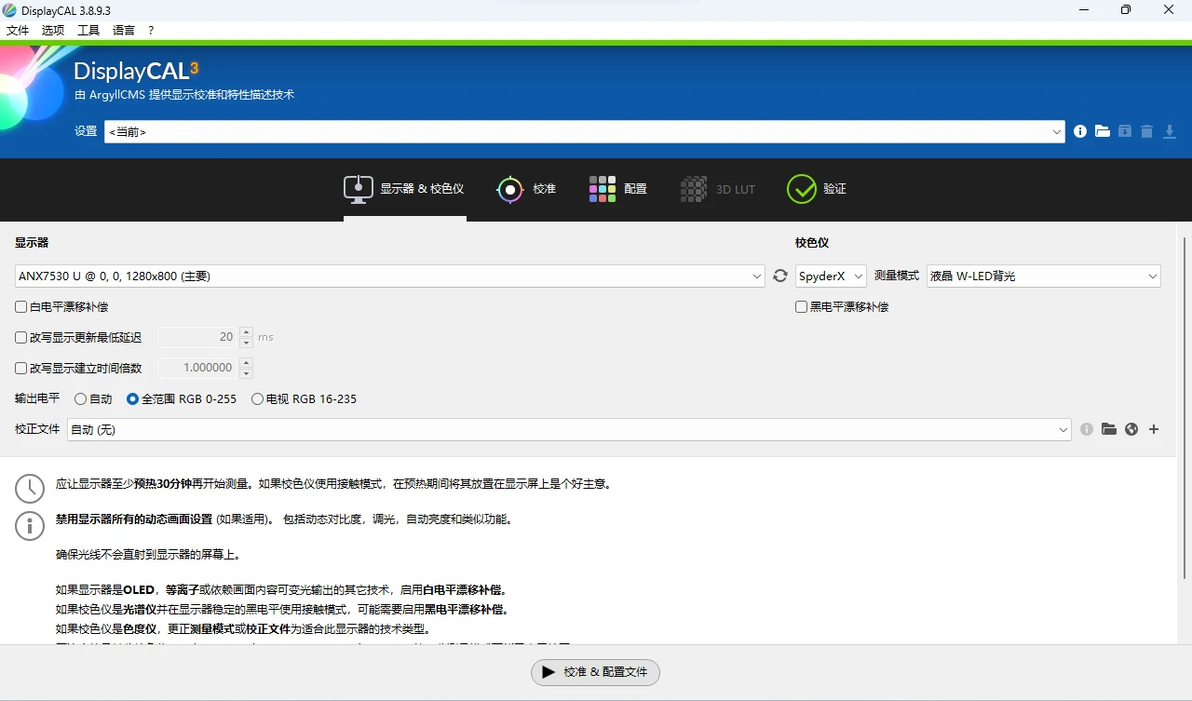Open the 工具 menu
The height and width of the screenshot is (701, 1192).
88,30
